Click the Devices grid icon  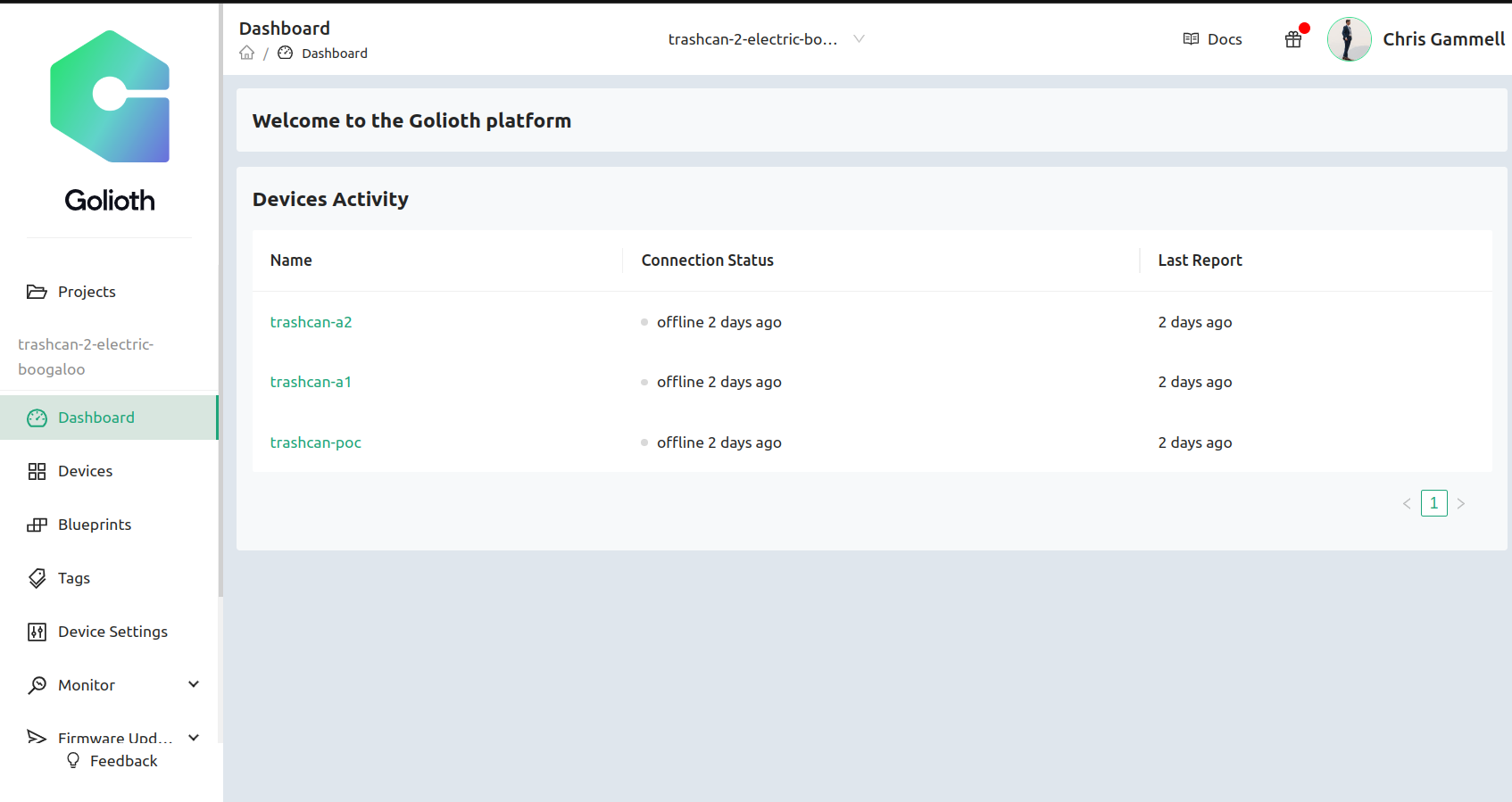37,471
